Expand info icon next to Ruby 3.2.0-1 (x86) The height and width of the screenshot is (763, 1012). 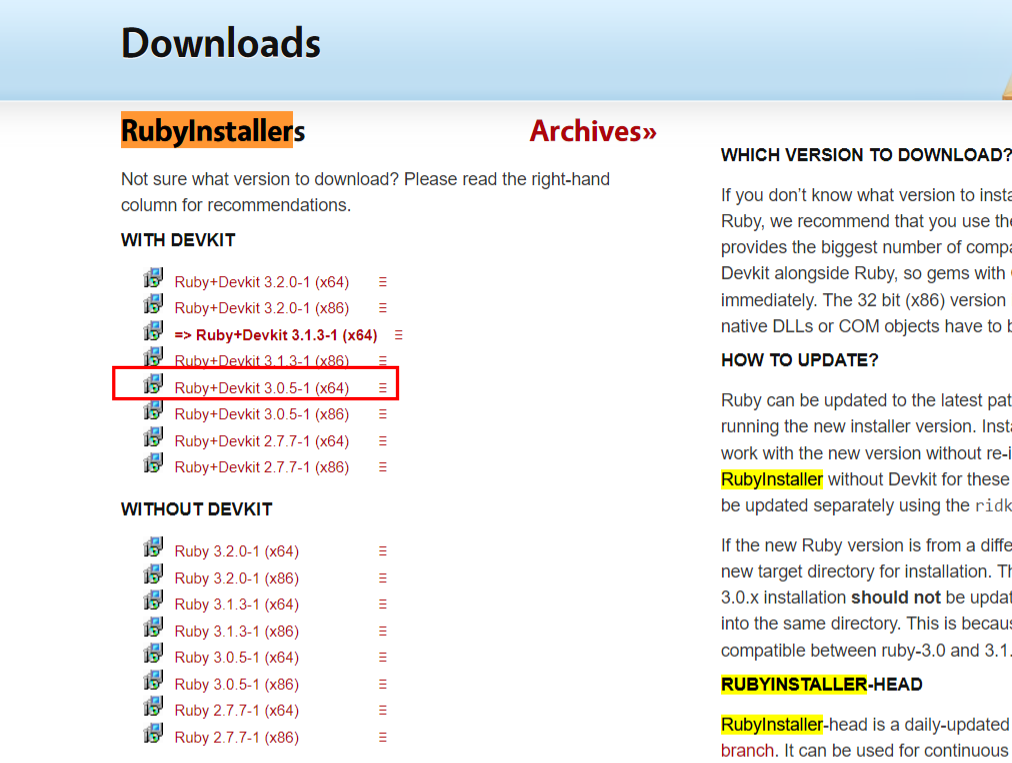[x=382, y=578]
